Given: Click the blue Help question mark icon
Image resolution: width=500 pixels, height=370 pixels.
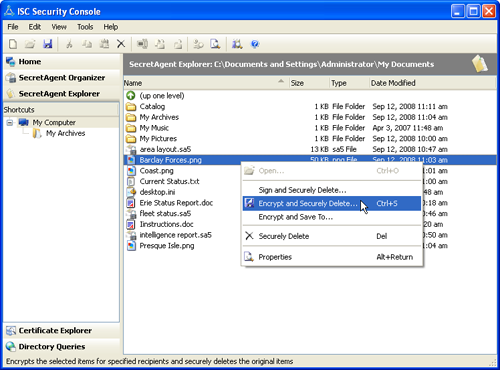Looking at the screenshot, I should 255,44.
